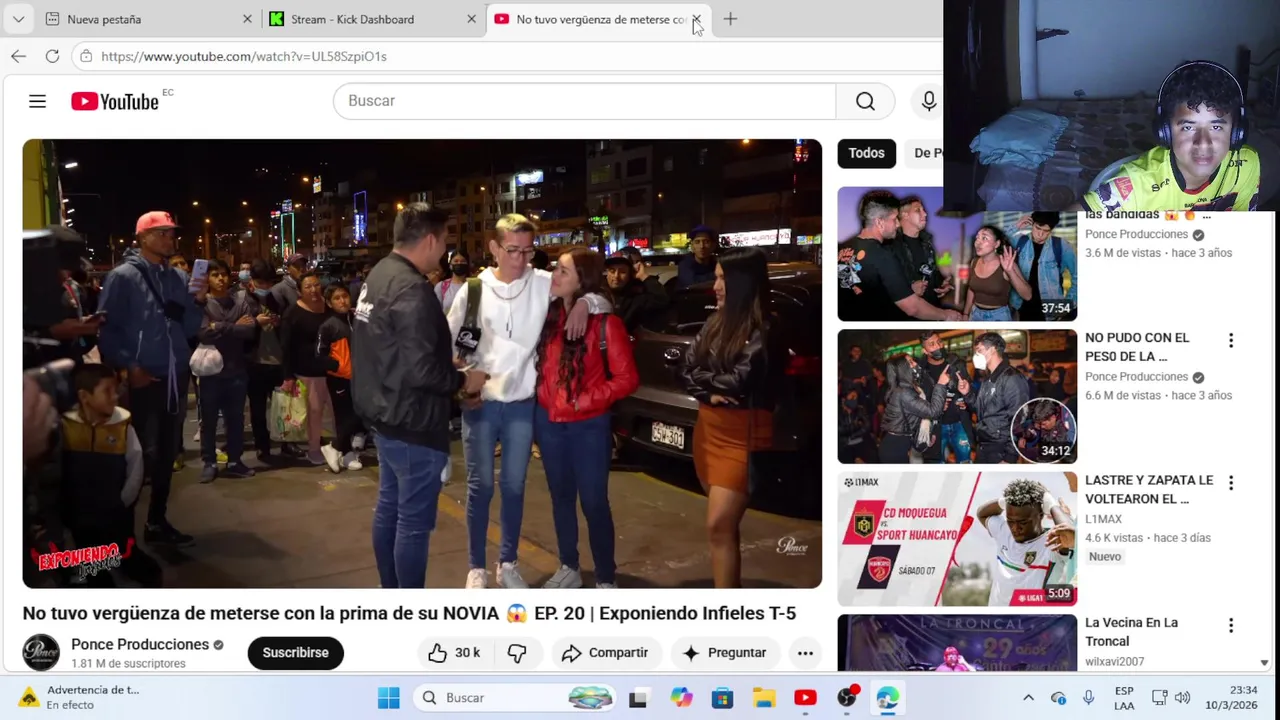This screenshot has height=720, width=1280.
Task: Open options menu for 'La Vecina En La Troncal'
Action: click(x=1231, y=625)
